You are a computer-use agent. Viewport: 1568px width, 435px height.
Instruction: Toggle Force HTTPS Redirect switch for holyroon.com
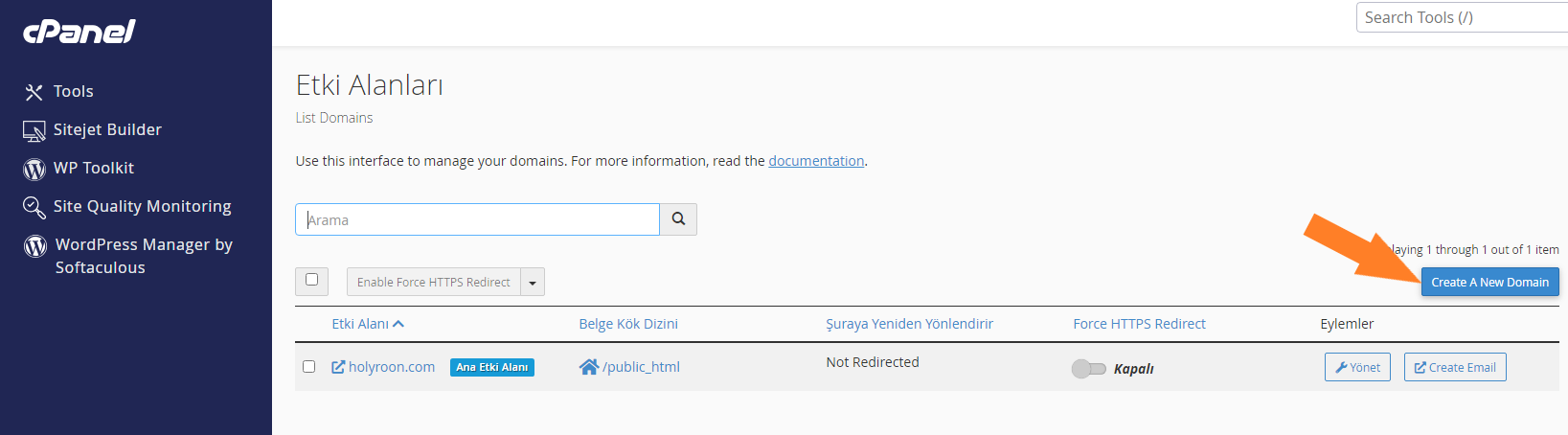point(1089,369)
